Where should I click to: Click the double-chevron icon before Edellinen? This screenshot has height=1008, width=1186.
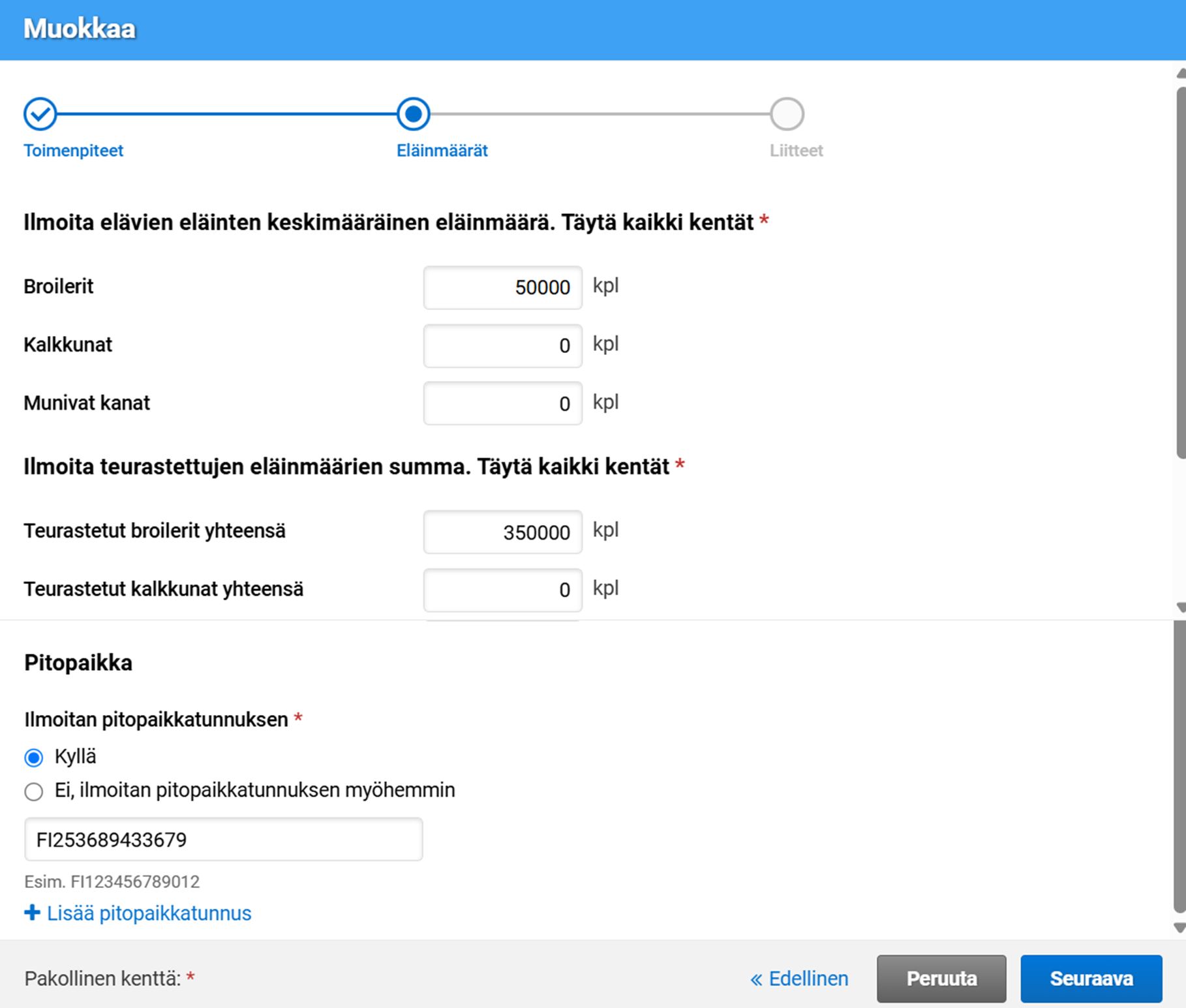pos(757,978)
